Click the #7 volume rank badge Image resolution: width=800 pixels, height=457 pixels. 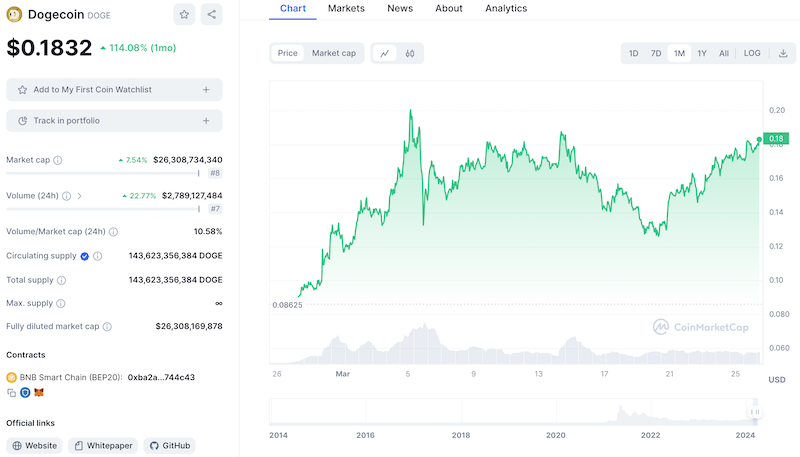tap(215, 209)
